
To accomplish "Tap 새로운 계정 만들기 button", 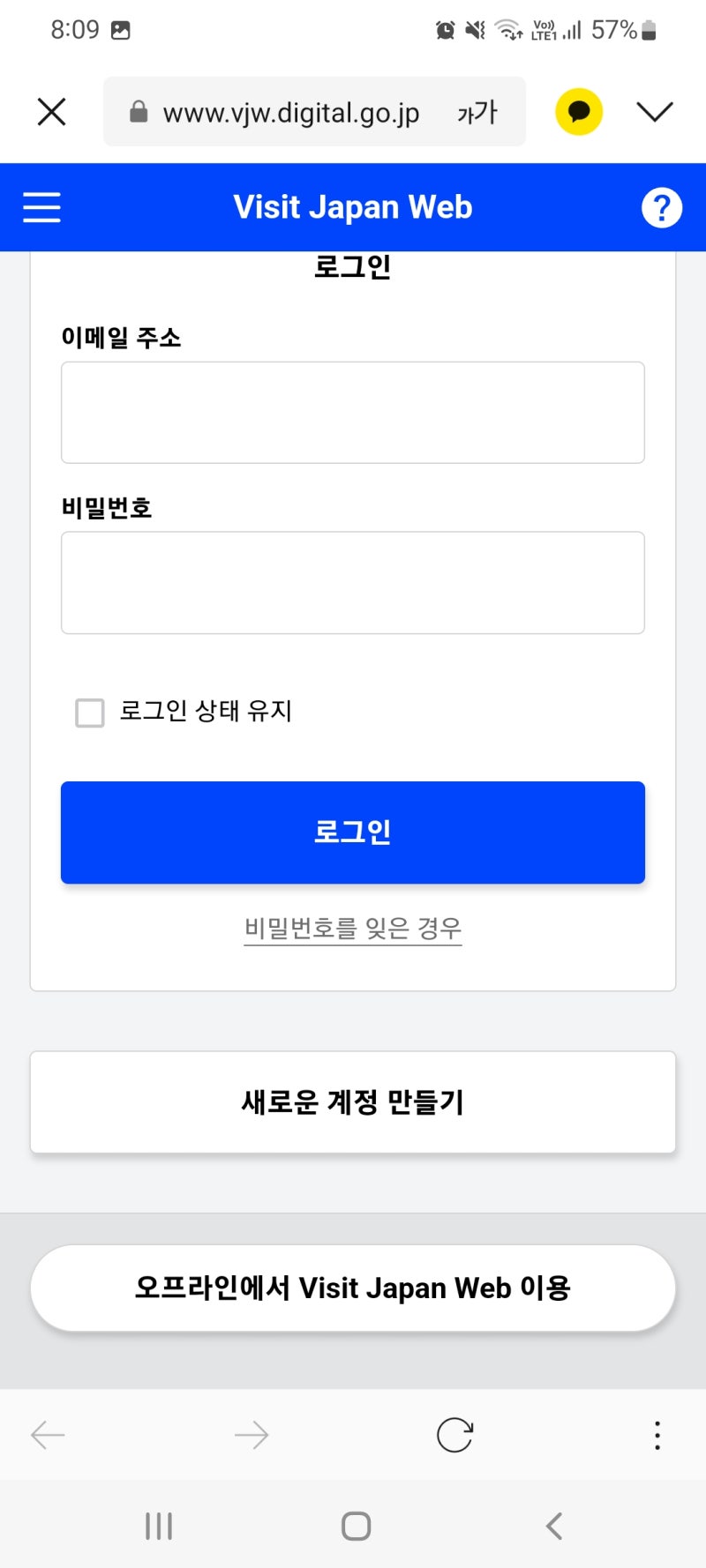I will pyautogui.click(x=353, y=1101).
